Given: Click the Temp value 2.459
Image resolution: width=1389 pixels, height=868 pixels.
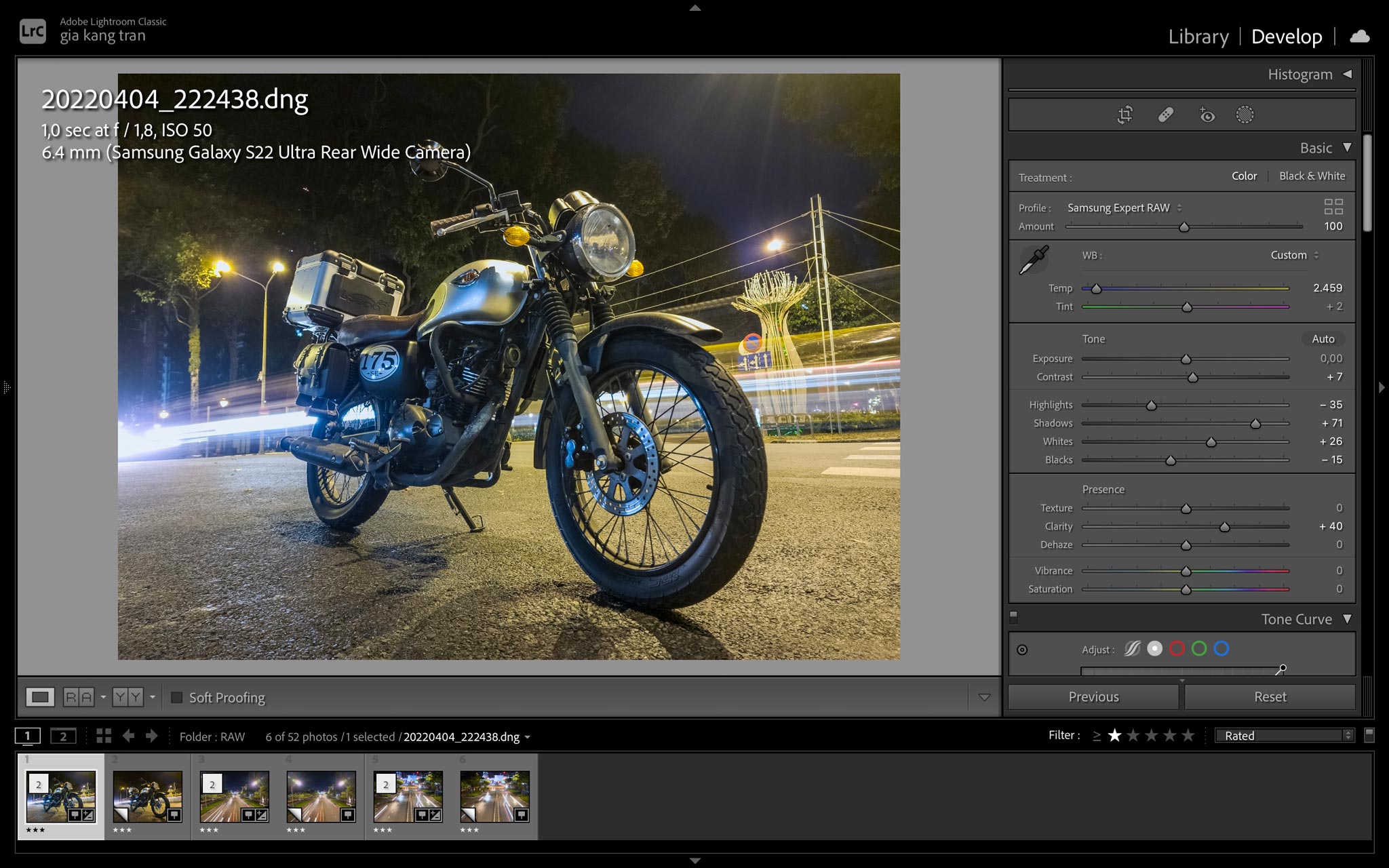Looking at the screenshot, I should [x=1327, y=288].
